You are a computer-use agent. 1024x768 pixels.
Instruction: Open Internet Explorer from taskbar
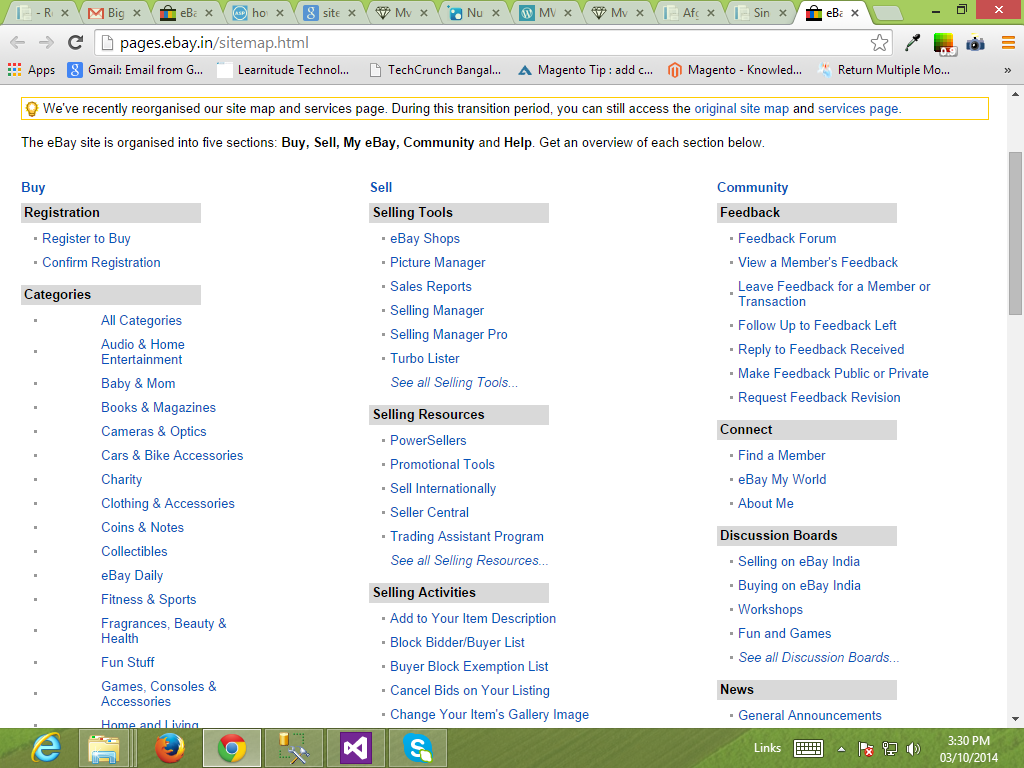click(x=47, y=748)
